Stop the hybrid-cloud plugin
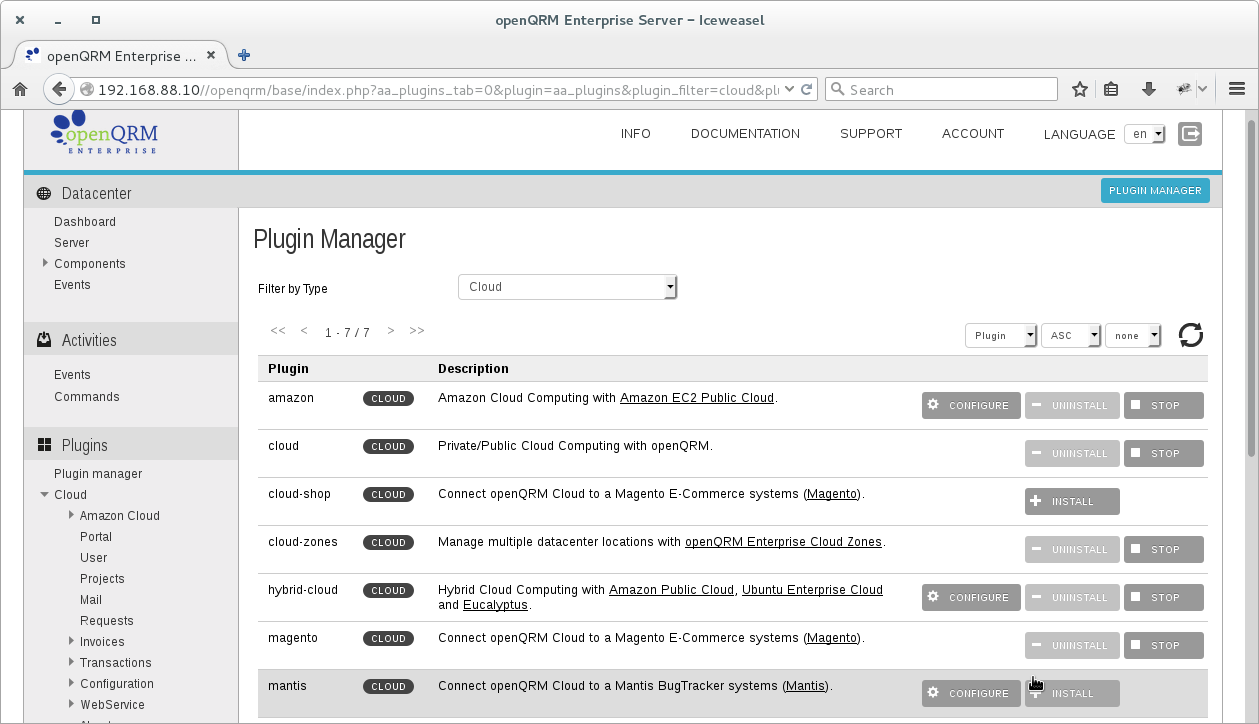Image resolution: width=1259 pixels, height=724 pixels. tap(1164, 597)
